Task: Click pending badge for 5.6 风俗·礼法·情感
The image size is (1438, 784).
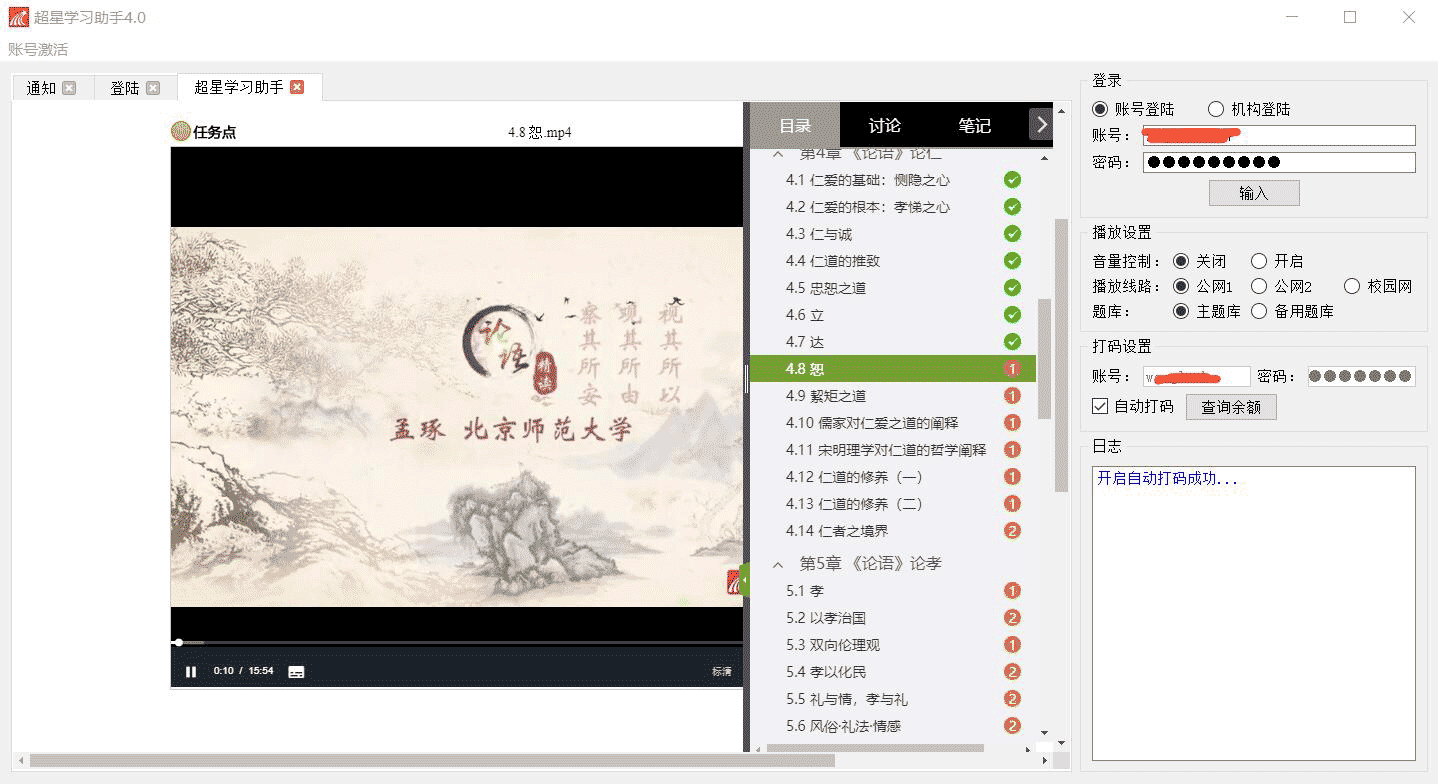Action: click(1012, 726)
